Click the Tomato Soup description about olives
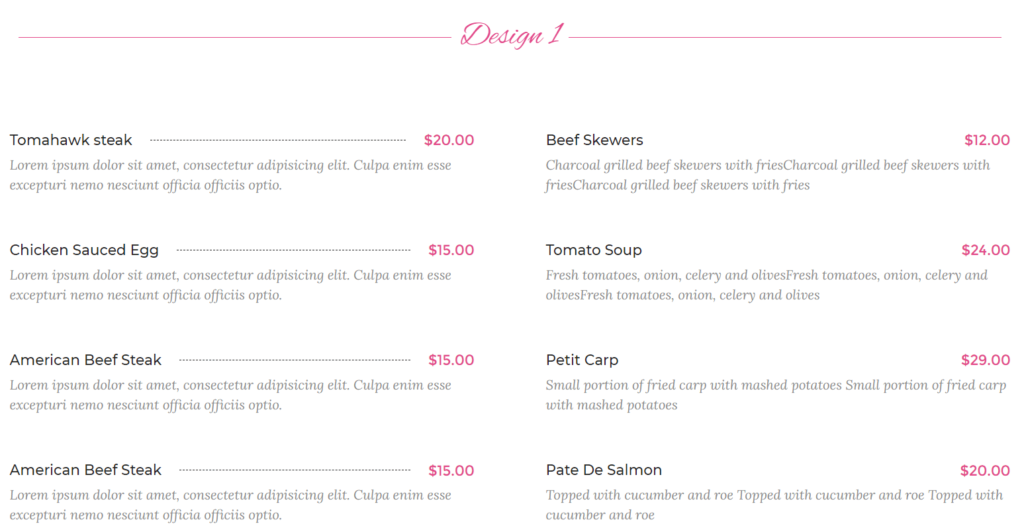Image resolution: width=1024 pixels, height=526 pixels. (x=767, y=285)
